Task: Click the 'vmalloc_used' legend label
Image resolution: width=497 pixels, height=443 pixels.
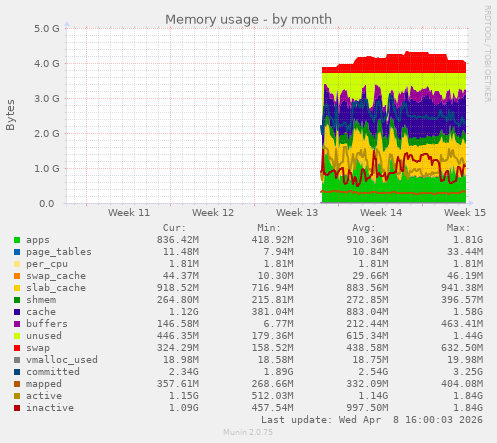Action: click(62, 360)
